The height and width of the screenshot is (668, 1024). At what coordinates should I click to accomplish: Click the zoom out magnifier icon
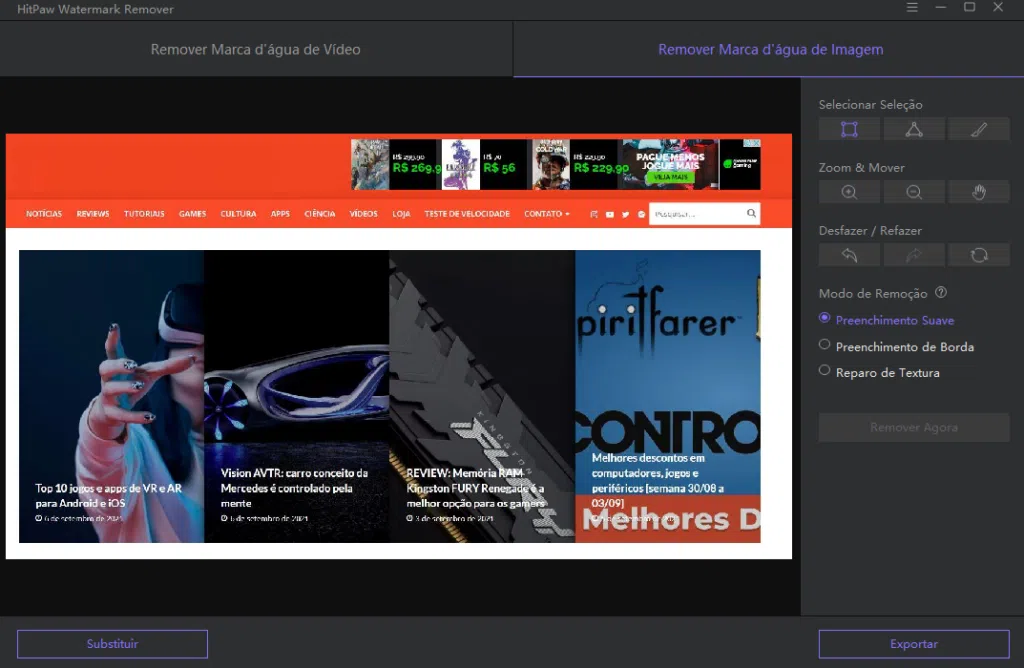point(914,192)
